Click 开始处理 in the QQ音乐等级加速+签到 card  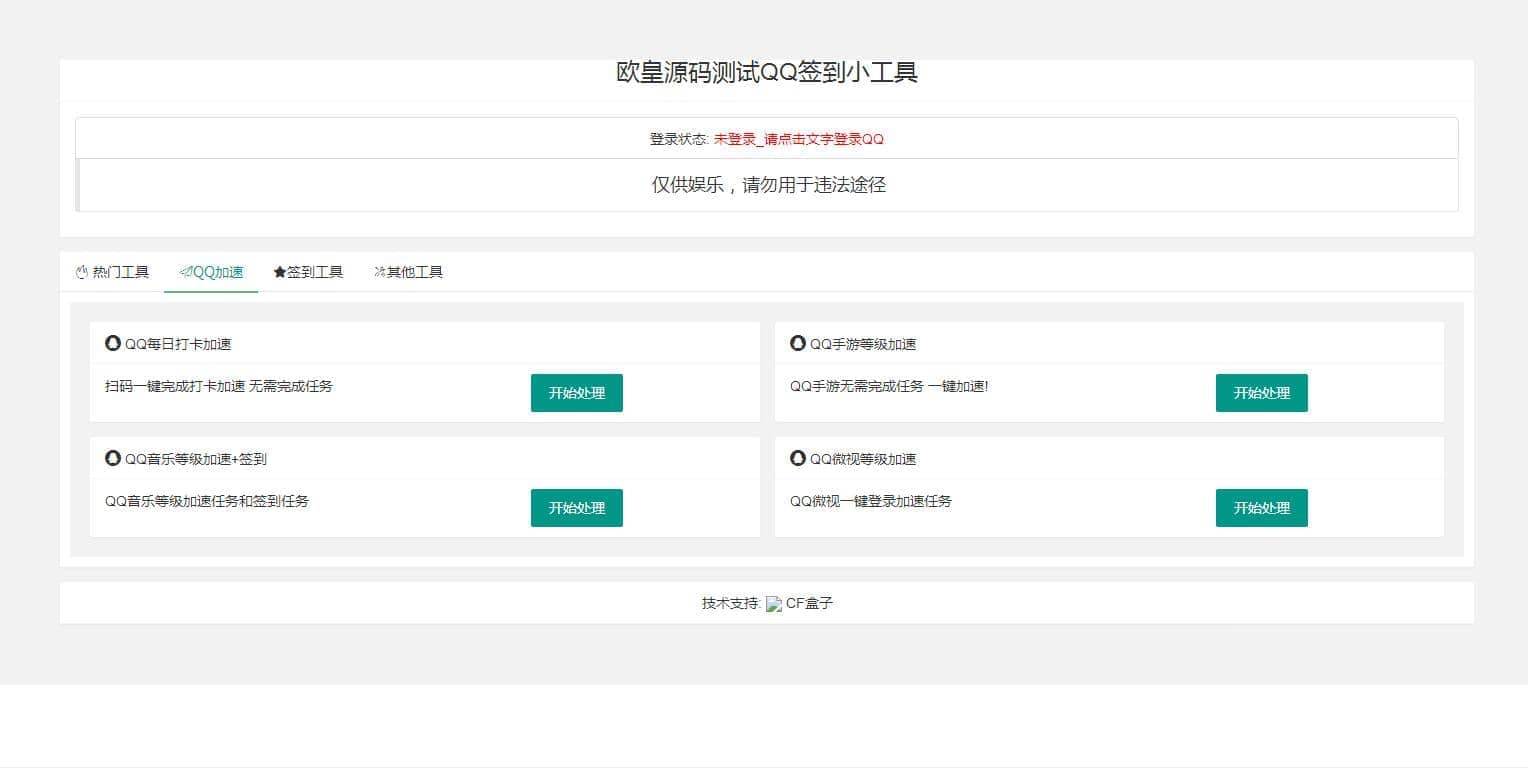576,508
